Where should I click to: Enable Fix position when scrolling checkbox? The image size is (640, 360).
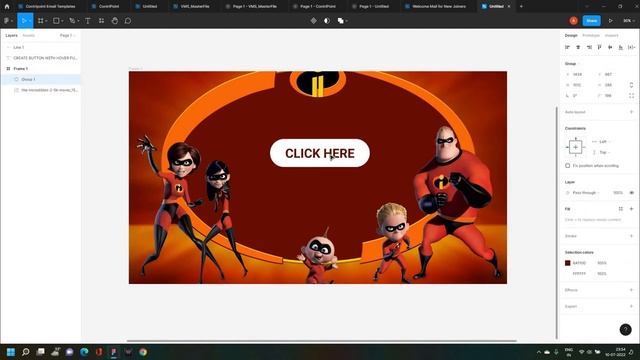[567, 166]
